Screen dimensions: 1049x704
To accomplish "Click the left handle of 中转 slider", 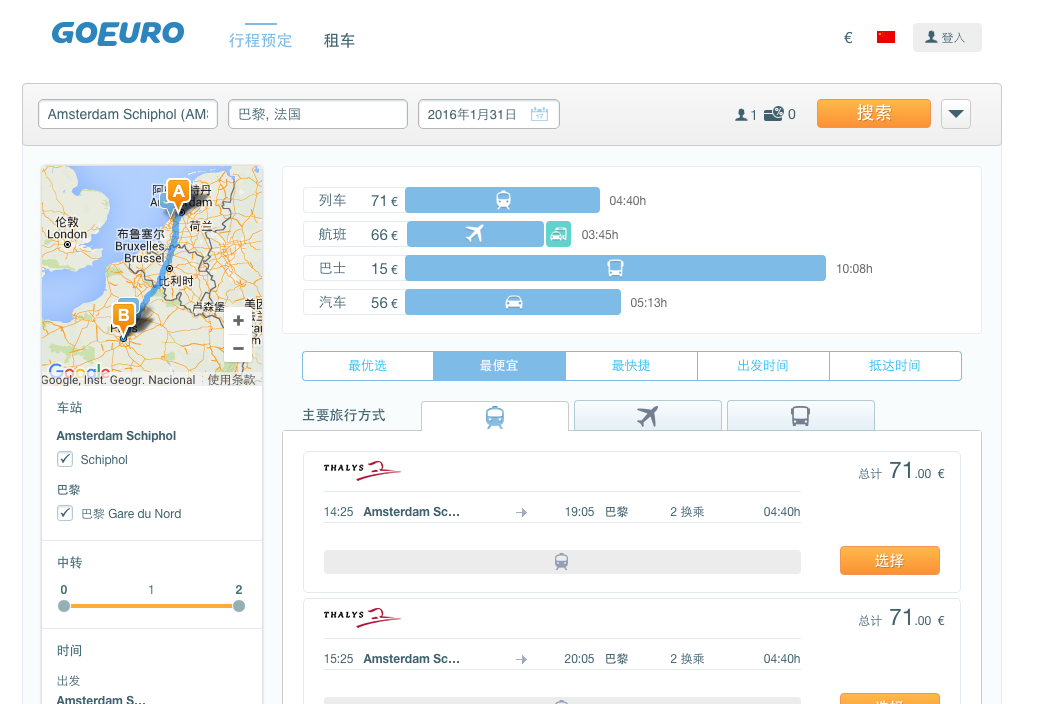I will (x=64, y=606).
